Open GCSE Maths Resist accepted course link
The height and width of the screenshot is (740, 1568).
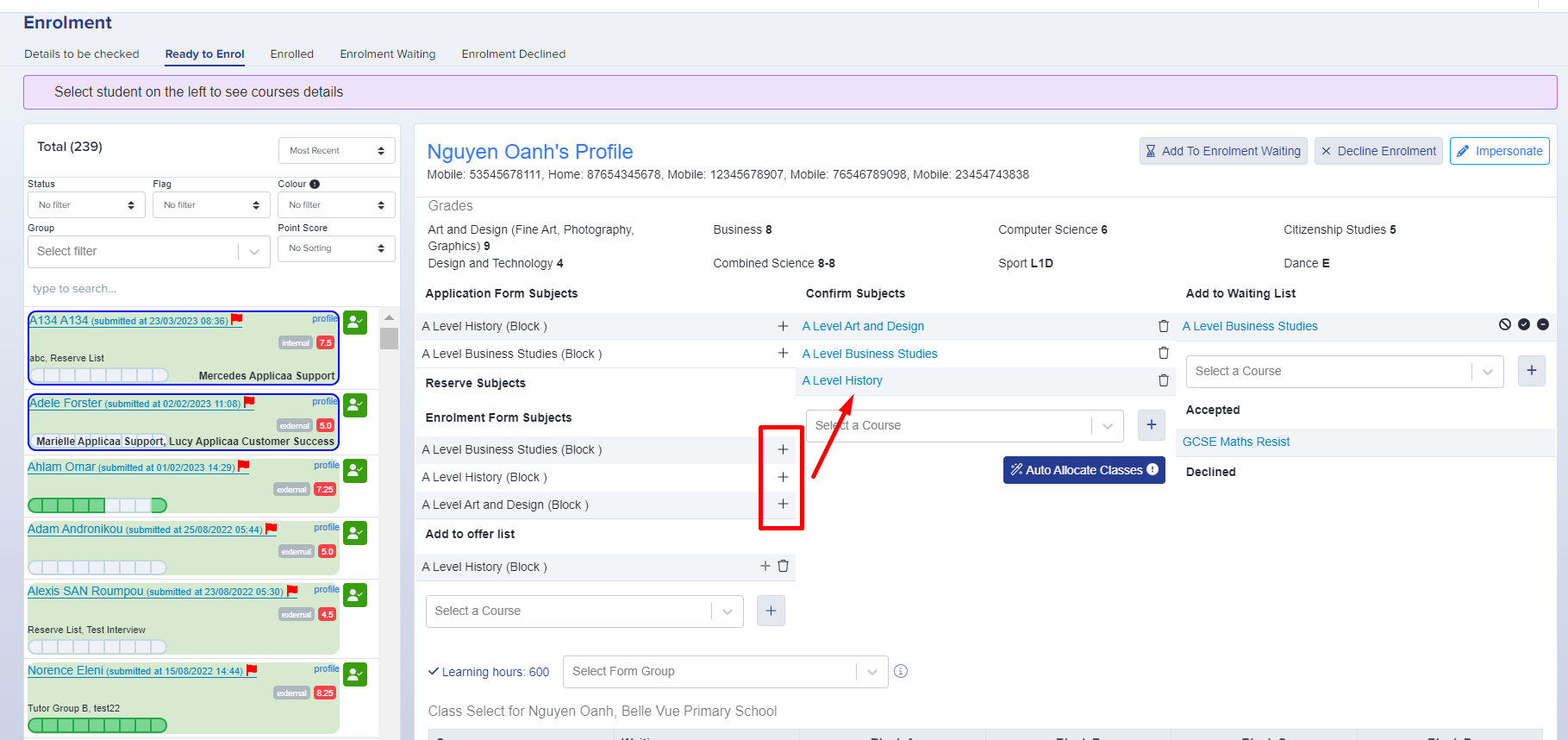tap(1236, 442)
